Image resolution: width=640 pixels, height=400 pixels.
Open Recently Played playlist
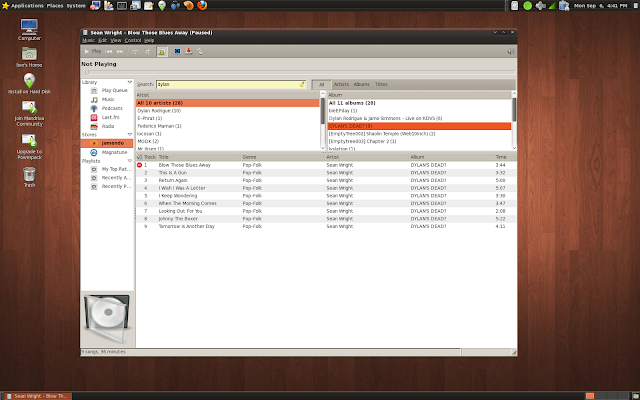tap(107, 187)
